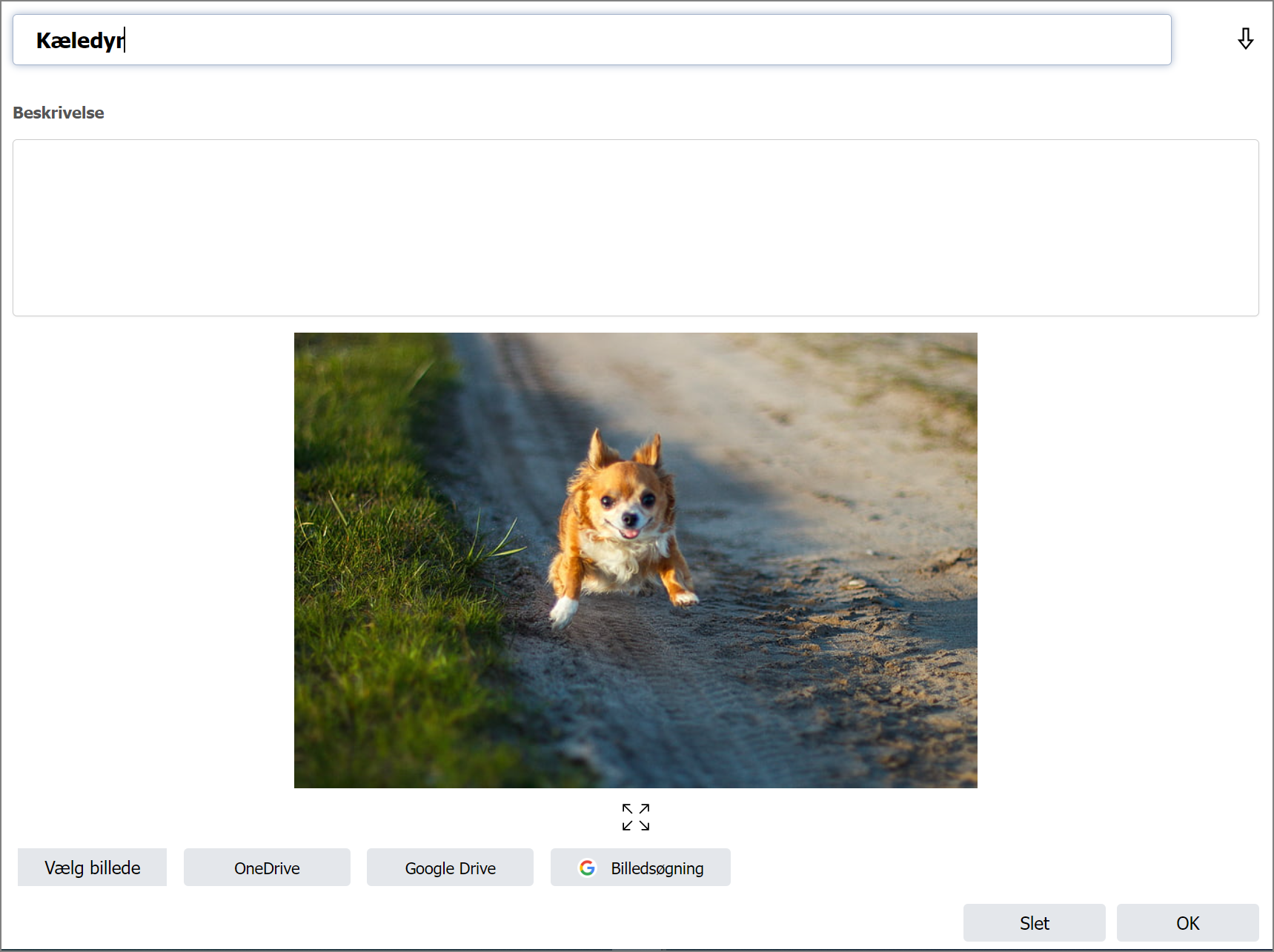Click the Beskrivelse label
This screenshot has height=952, width=1274.
(x=59, y=113)
